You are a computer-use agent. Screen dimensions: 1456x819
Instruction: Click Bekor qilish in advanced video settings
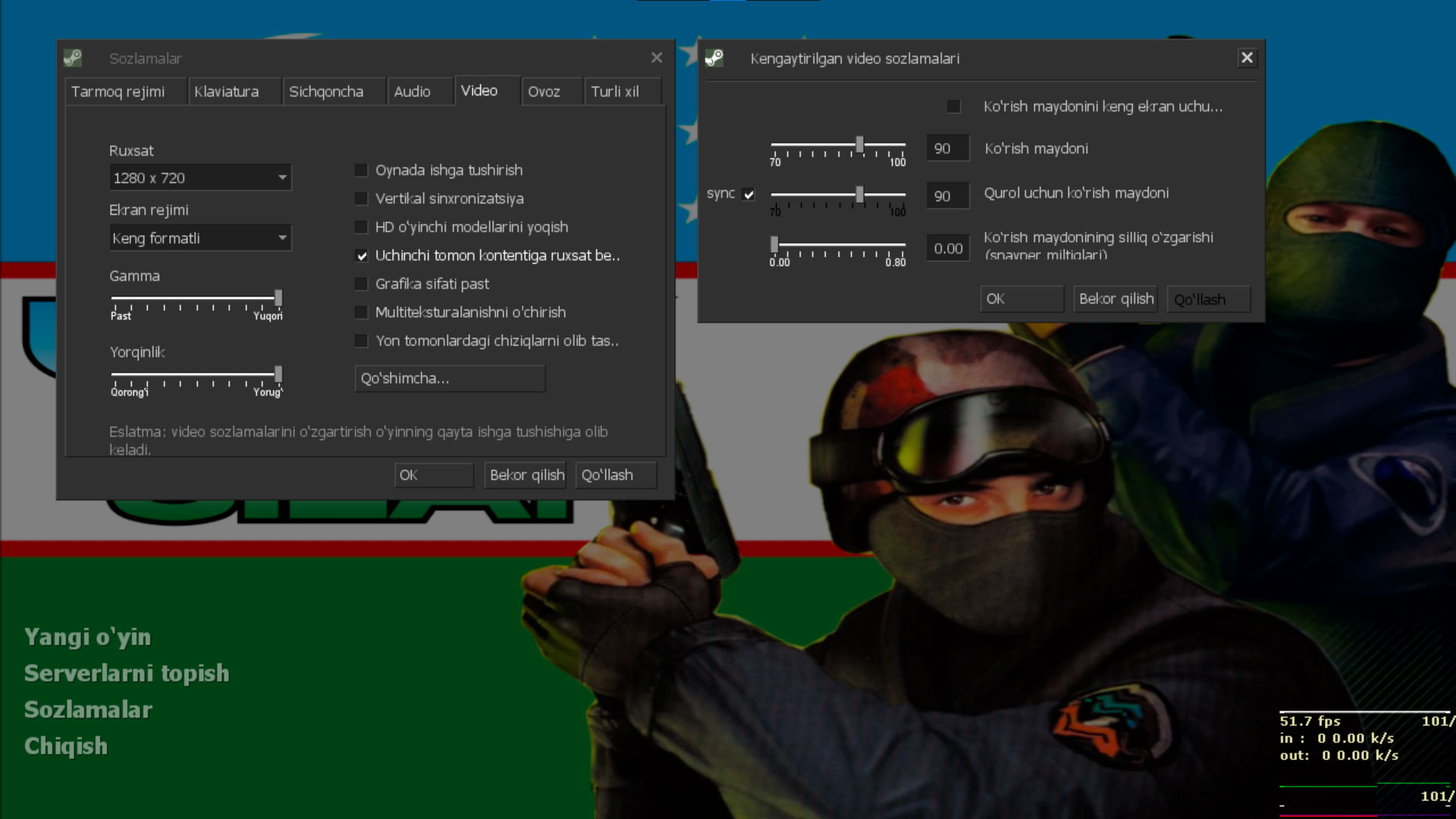pyautogui.click(x=1115, y=299)
